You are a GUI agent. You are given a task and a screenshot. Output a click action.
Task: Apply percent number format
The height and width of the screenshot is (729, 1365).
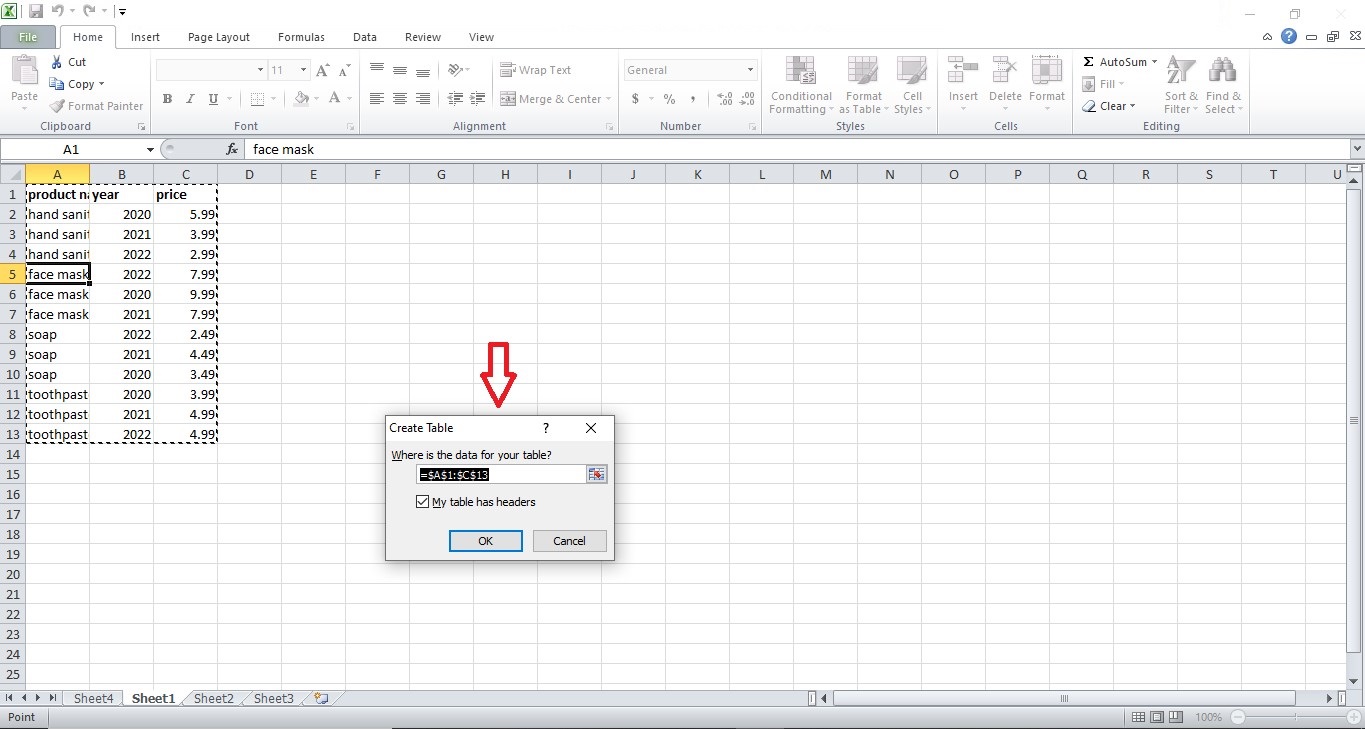[668, 99]
